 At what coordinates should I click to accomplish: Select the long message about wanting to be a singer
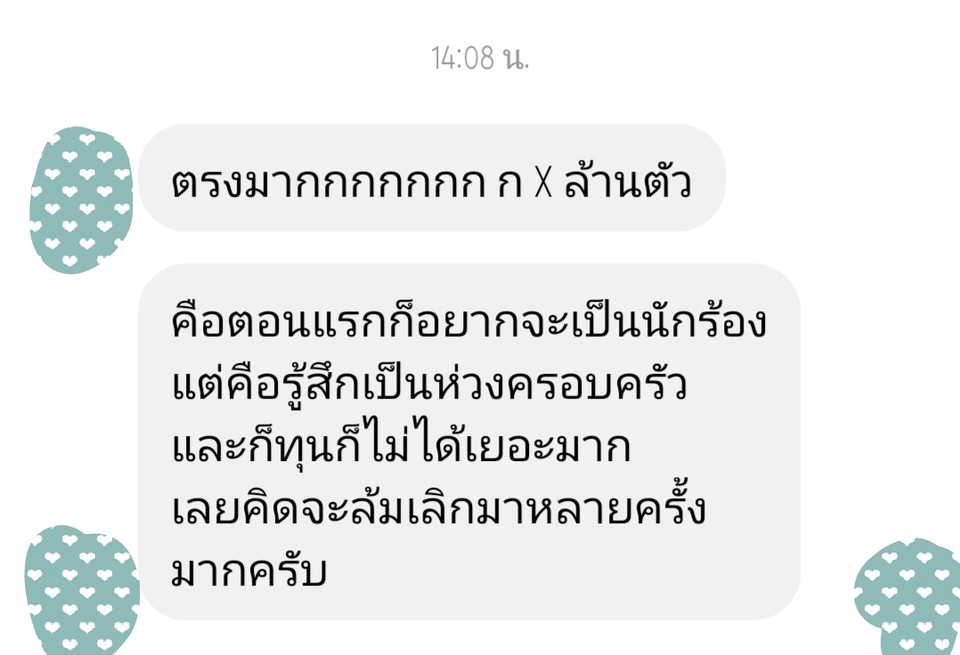point(469,442)
